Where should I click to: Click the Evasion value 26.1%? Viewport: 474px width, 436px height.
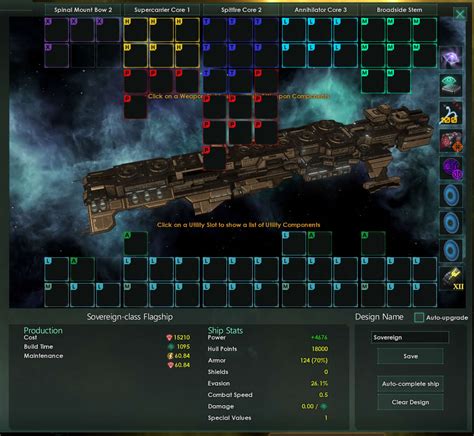[319, 383]
